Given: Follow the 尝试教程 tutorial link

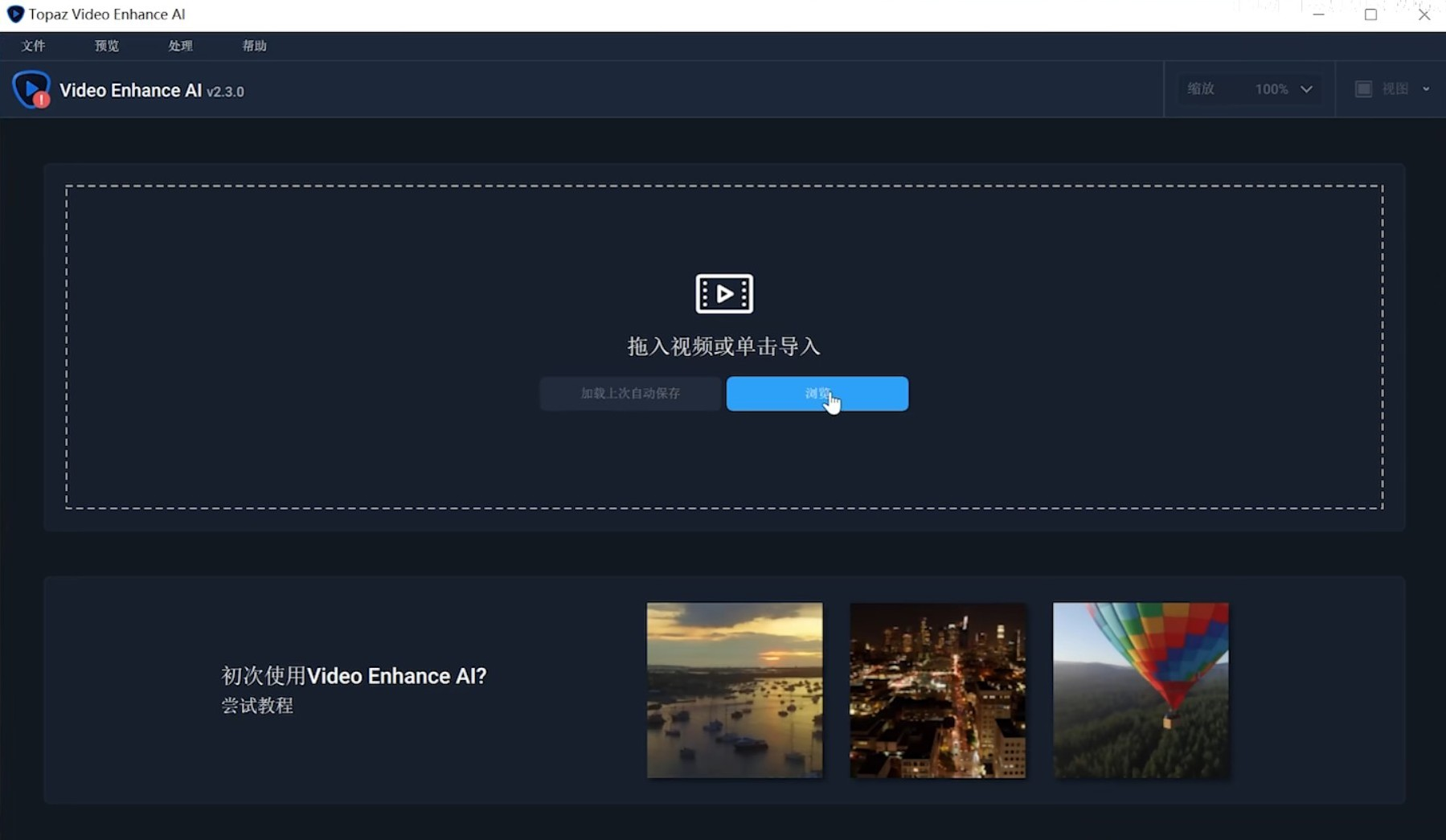Looking at the screenshot, I should point(257,706).
